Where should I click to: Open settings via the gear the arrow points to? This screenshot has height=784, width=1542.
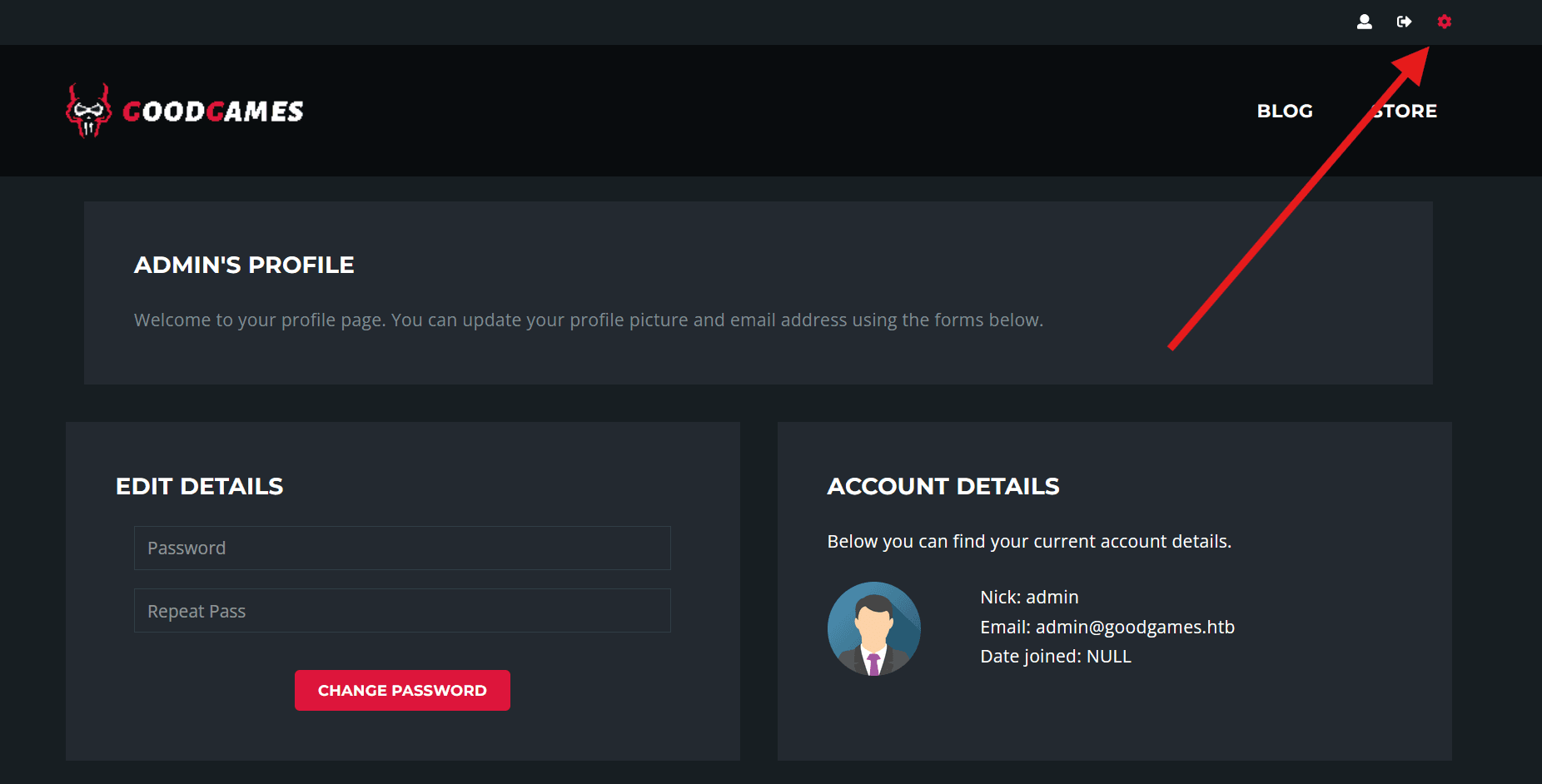(1445, 22)
